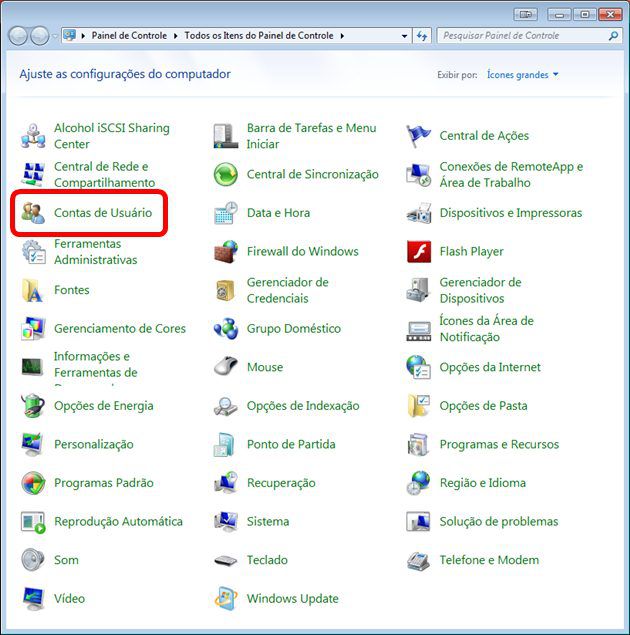Open the Gerenciador de Dispositivos link
The height and width of the screenshot is (635, 630).
point(481,290)
